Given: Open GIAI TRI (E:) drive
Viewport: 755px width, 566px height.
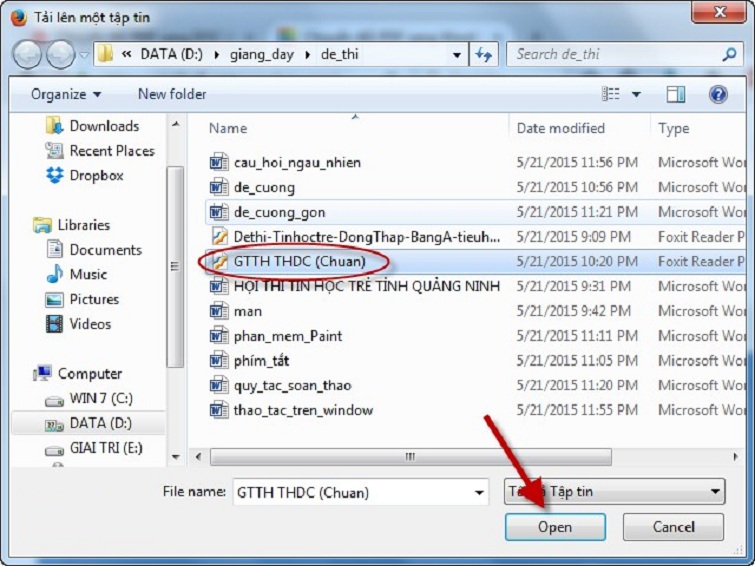Looking at the screenshot, I should 94,448.
